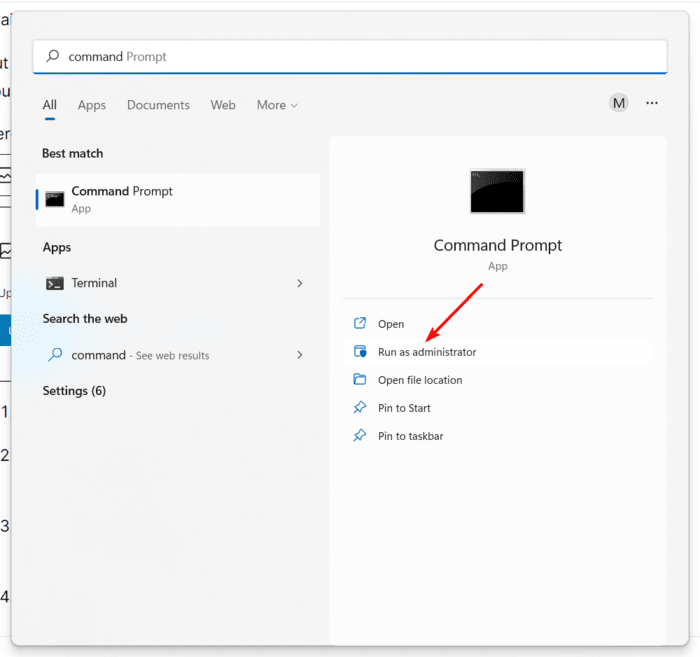This screenshot has height=657, width=700.
Task: Click the Terminal app icon
Action: tap(54, 283)
